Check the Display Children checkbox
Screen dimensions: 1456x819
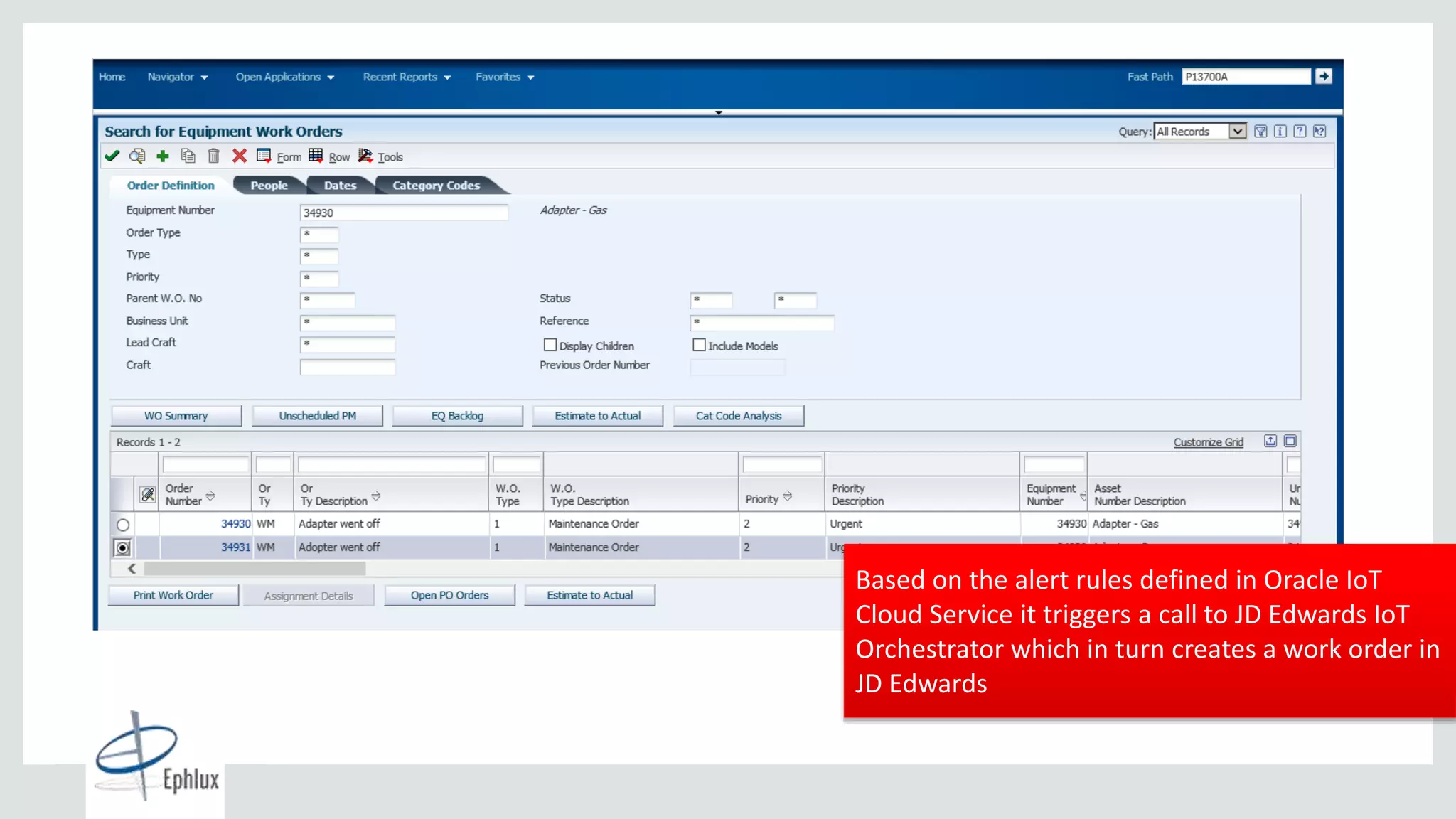click(x=550, y=345)
